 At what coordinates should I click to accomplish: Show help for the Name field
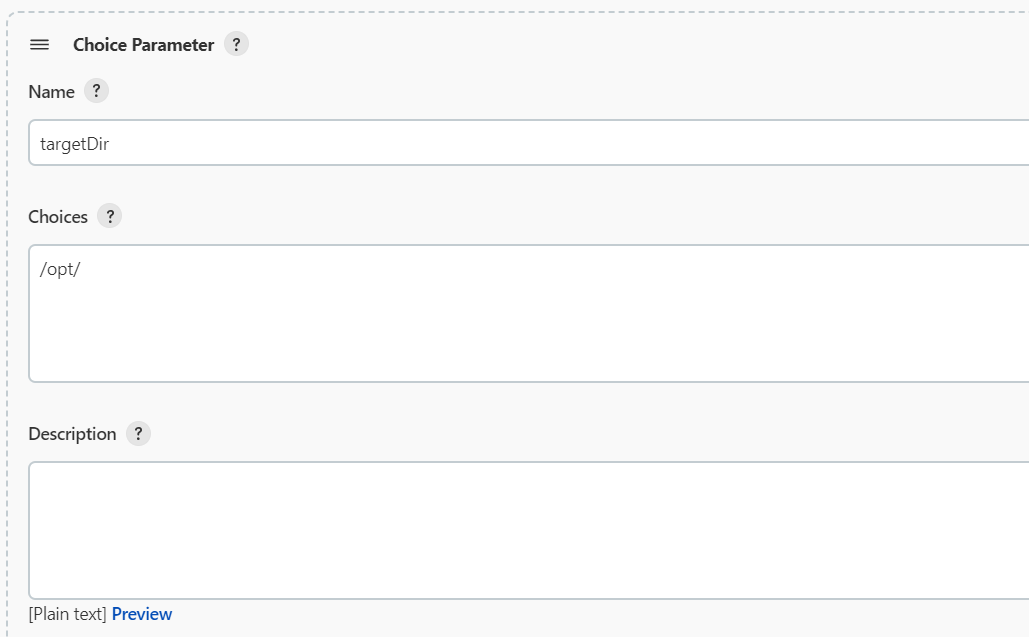pyautogui.click(x=96, y=91)
